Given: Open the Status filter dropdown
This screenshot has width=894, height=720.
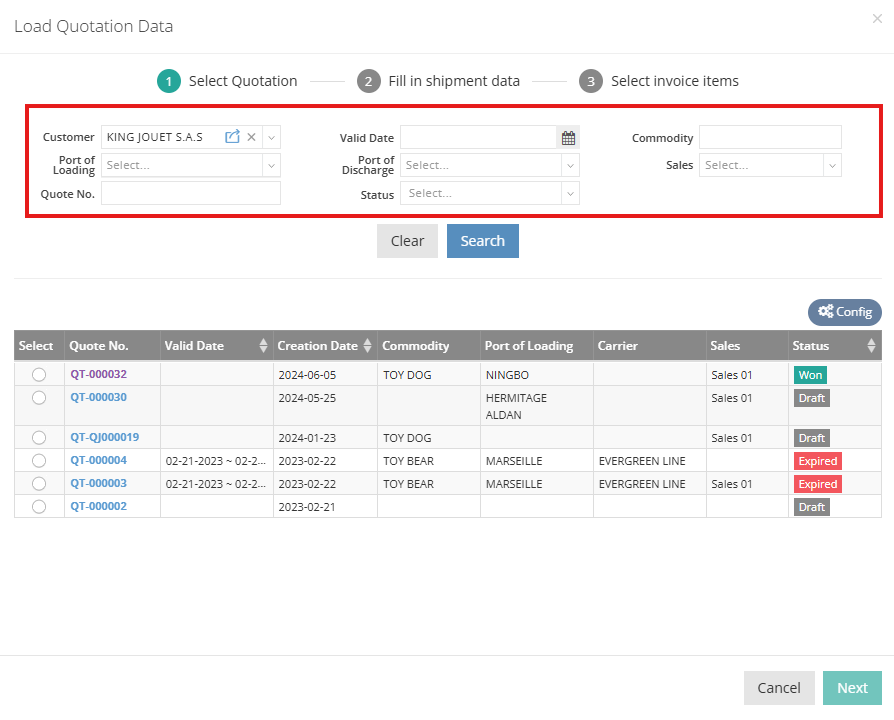Looking at the screenshot, I should 570,193.
